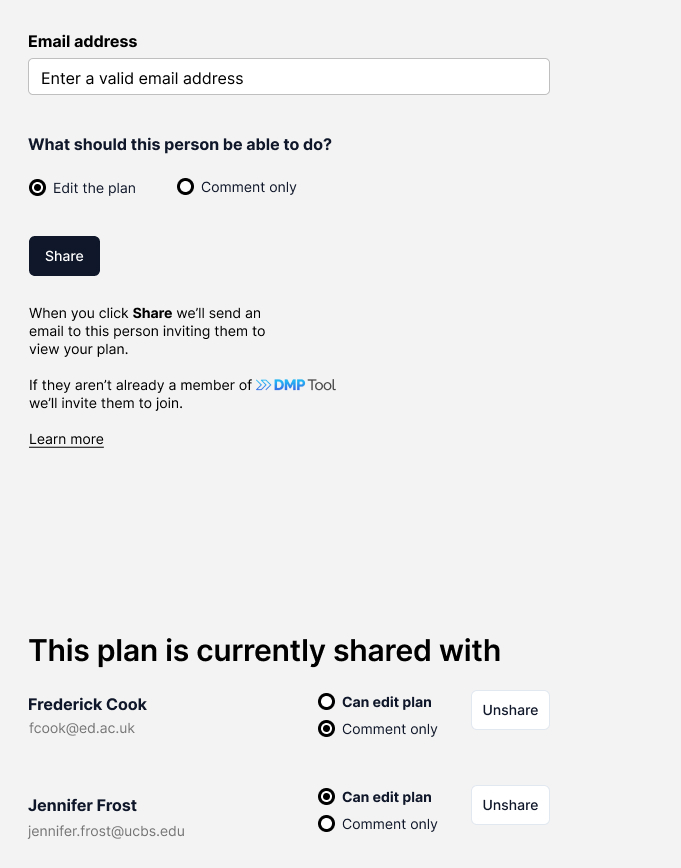Click the jennifer.frost@ucbs.edu email text
Image resolution: width=681 pixels, height=868 pixels.
coord(106,831)
